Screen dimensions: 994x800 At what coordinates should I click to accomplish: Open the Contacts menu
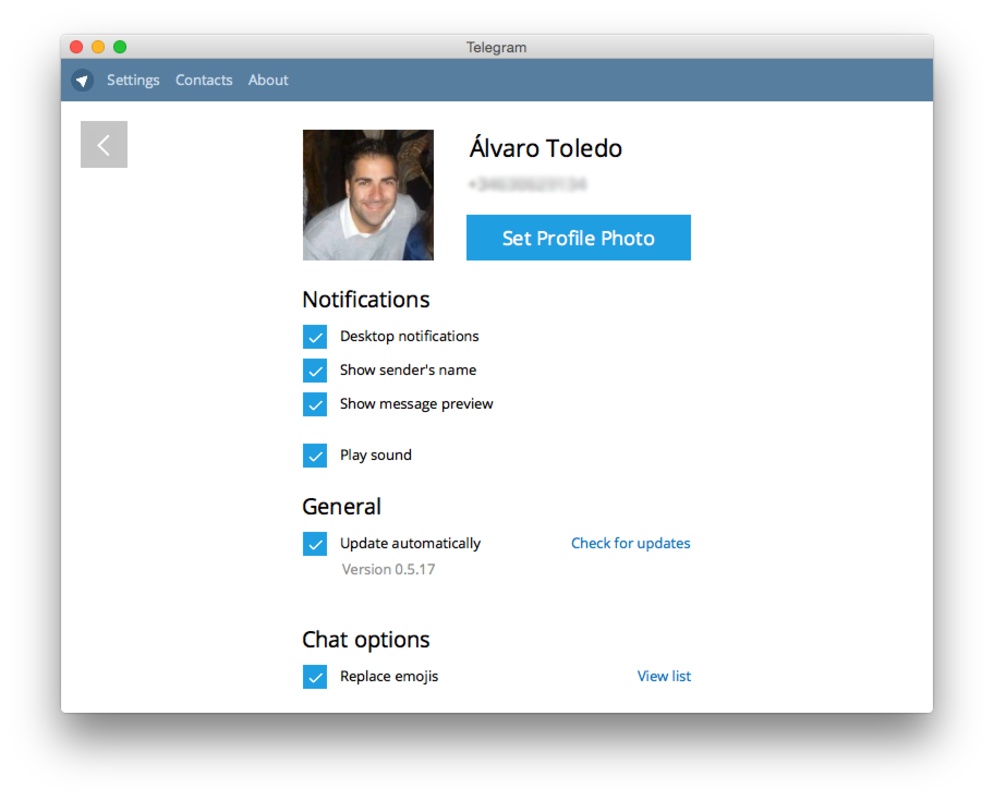(x=203, y=80)
